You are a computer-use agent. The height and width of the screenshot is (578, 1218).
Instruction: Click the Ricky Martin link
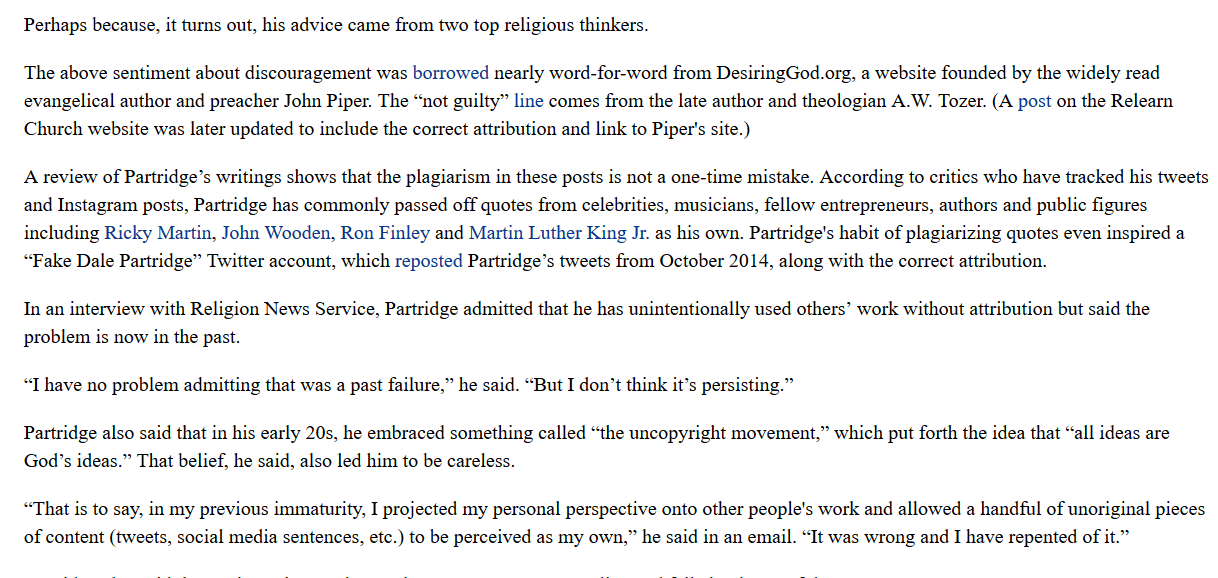[158, 234]
